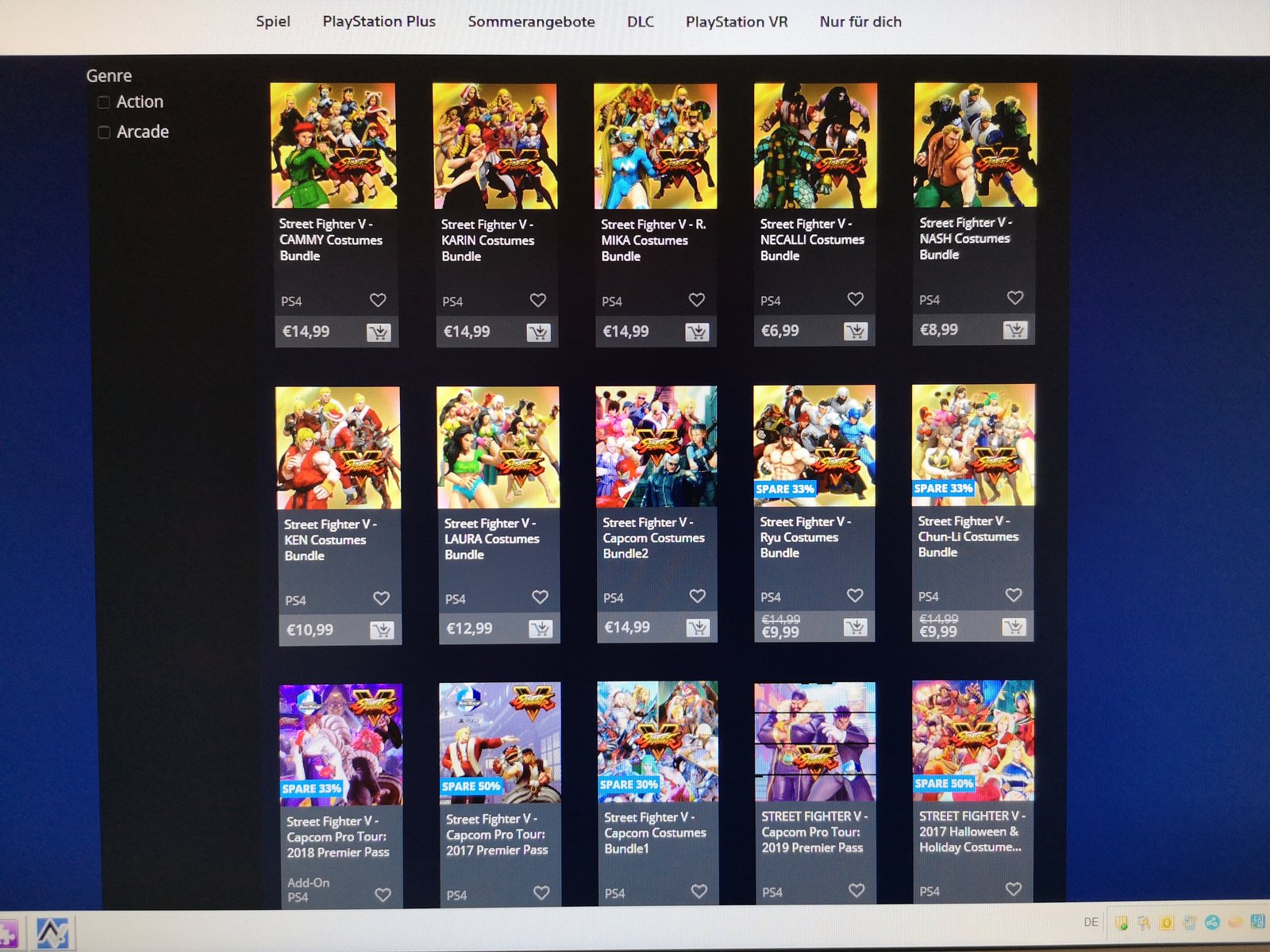Click the cart icon for KEN Costumes Bundle
This screenshot has height=952, width=1270.
click(382, 630)
